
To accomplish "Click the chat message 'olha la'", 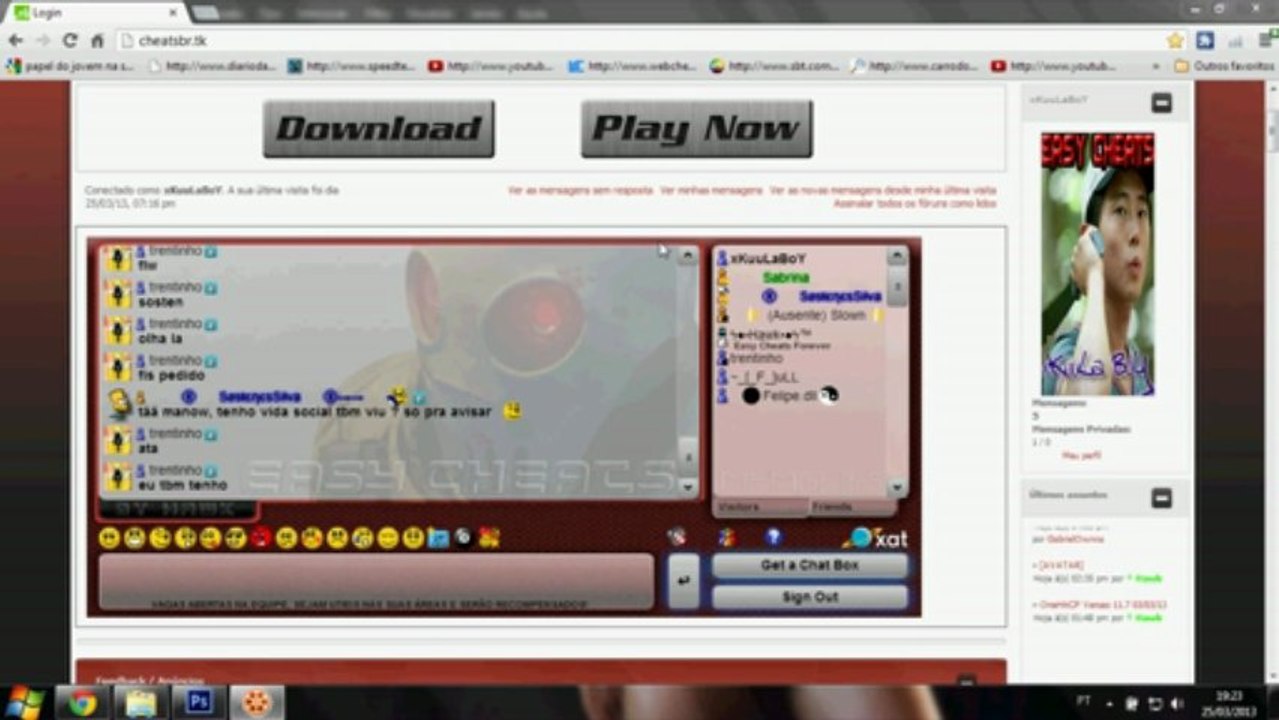I will pyautogui.click(x=159, y=339).
